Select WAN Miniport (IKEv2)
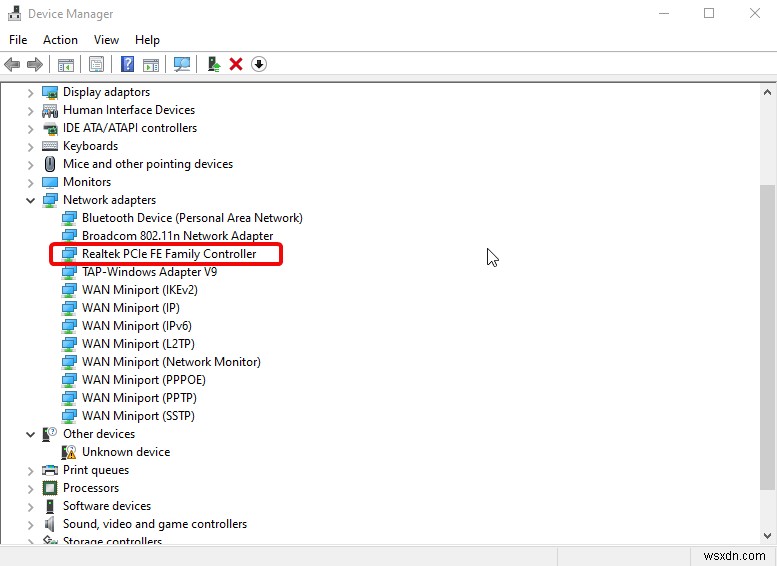 140,290
